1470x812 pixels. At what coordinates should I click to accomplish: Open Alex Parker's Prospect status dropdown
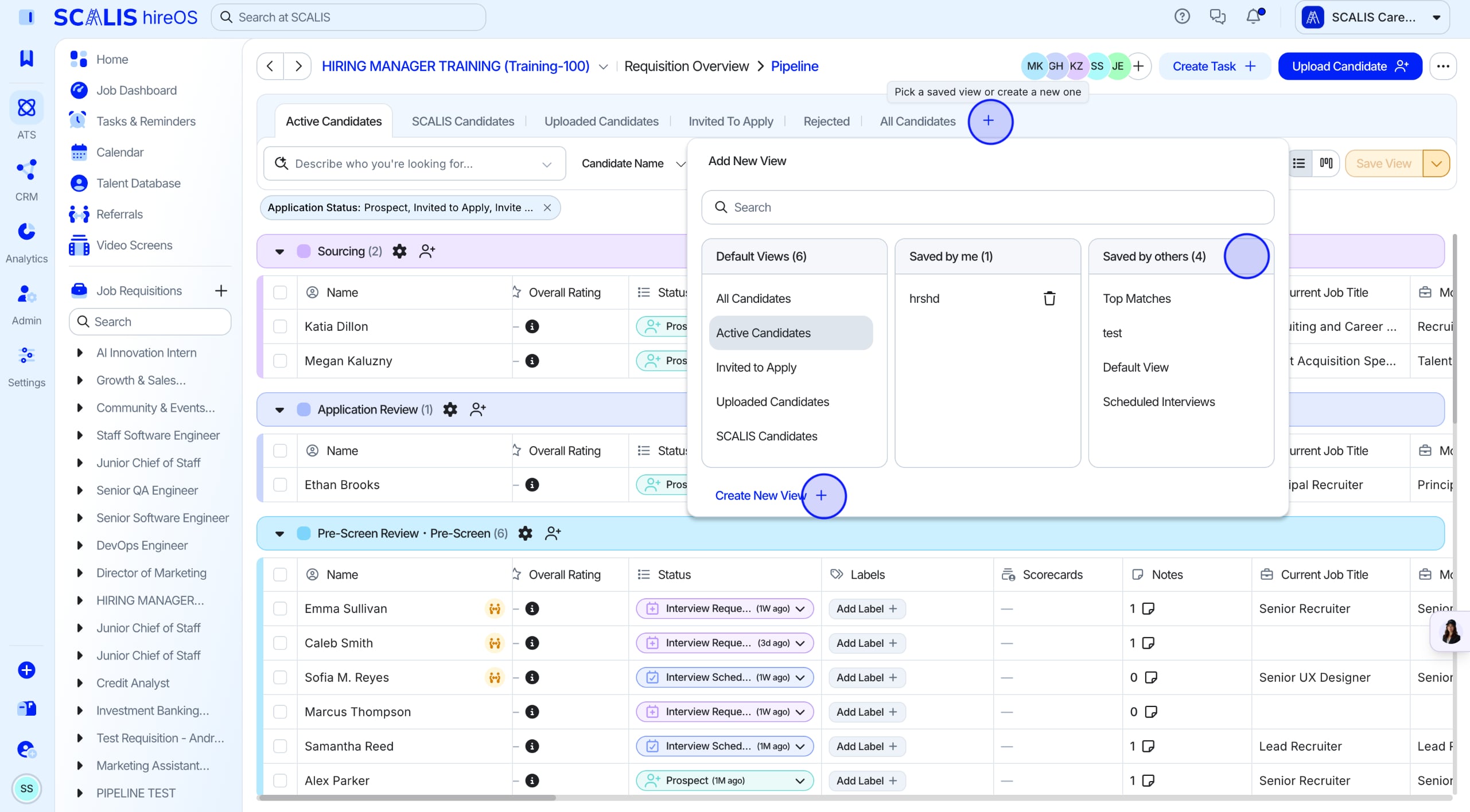800,780
